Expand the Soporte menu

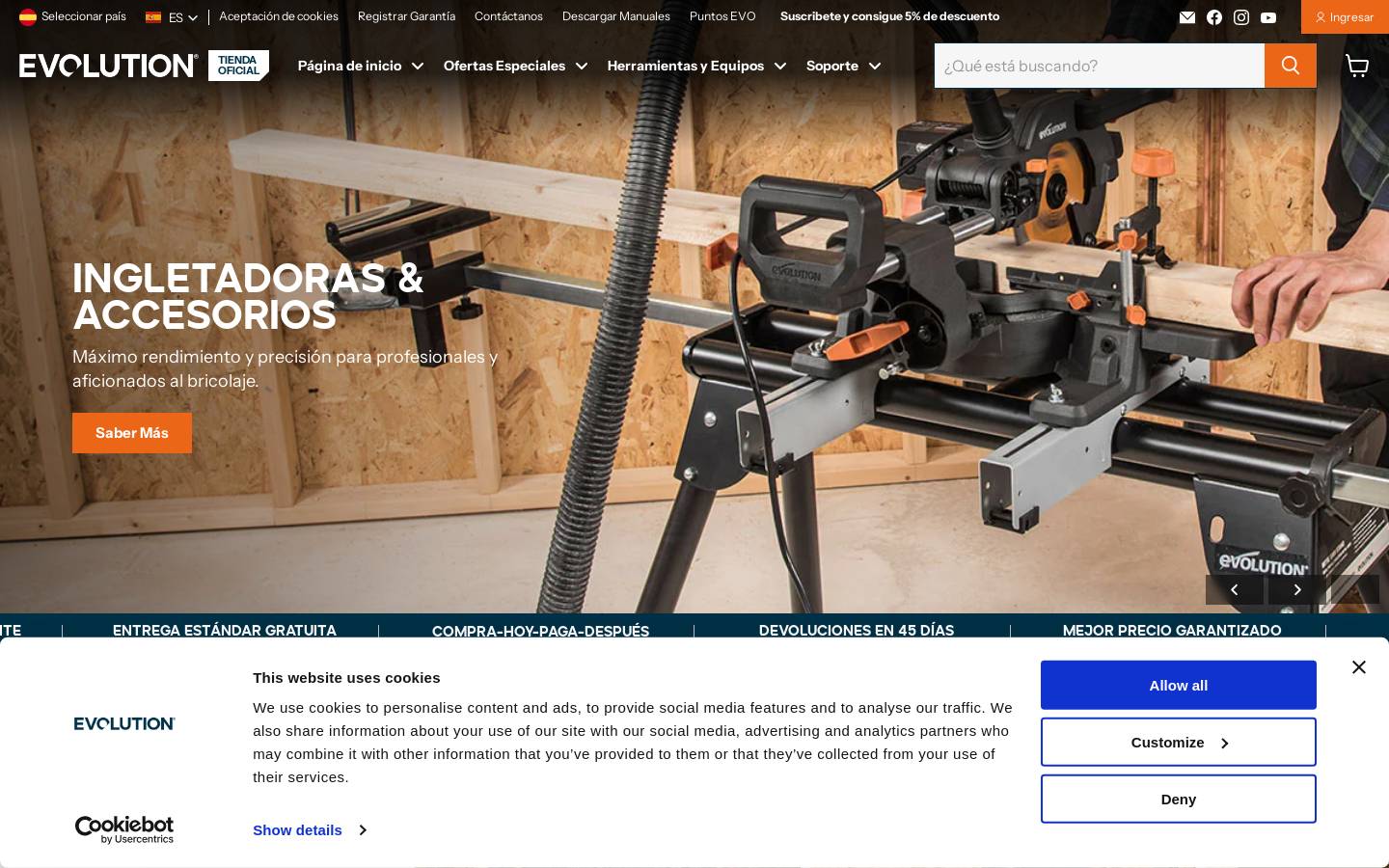pyautogui.click(x=843, y=66)
